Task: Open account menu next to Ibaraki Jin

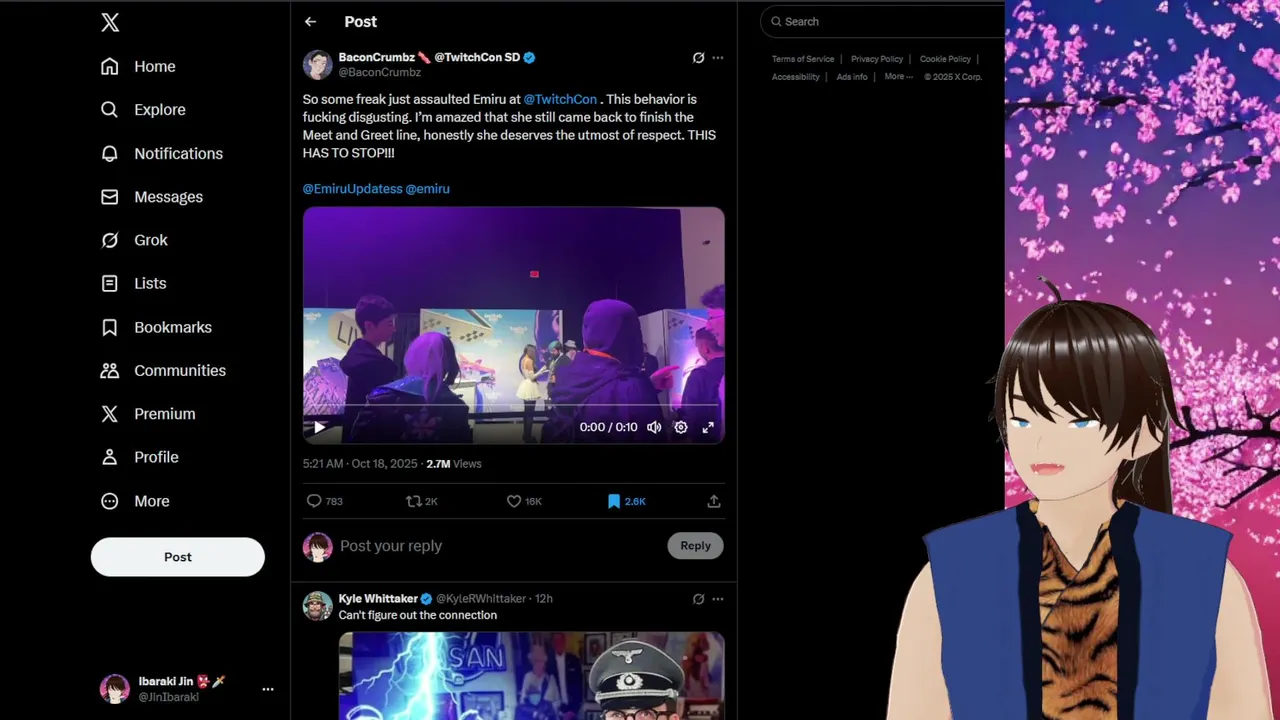Action: coord(267,689)
